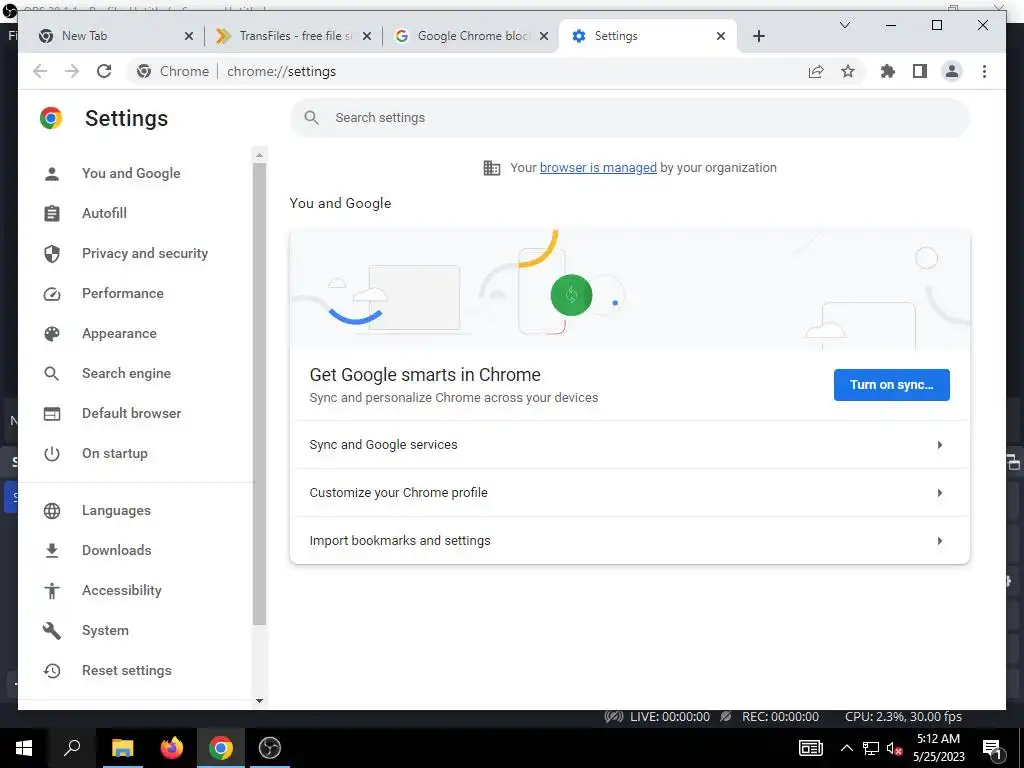Click the palette icon beside Appearance
This screenshot has height=768, width=1024.
52,334
